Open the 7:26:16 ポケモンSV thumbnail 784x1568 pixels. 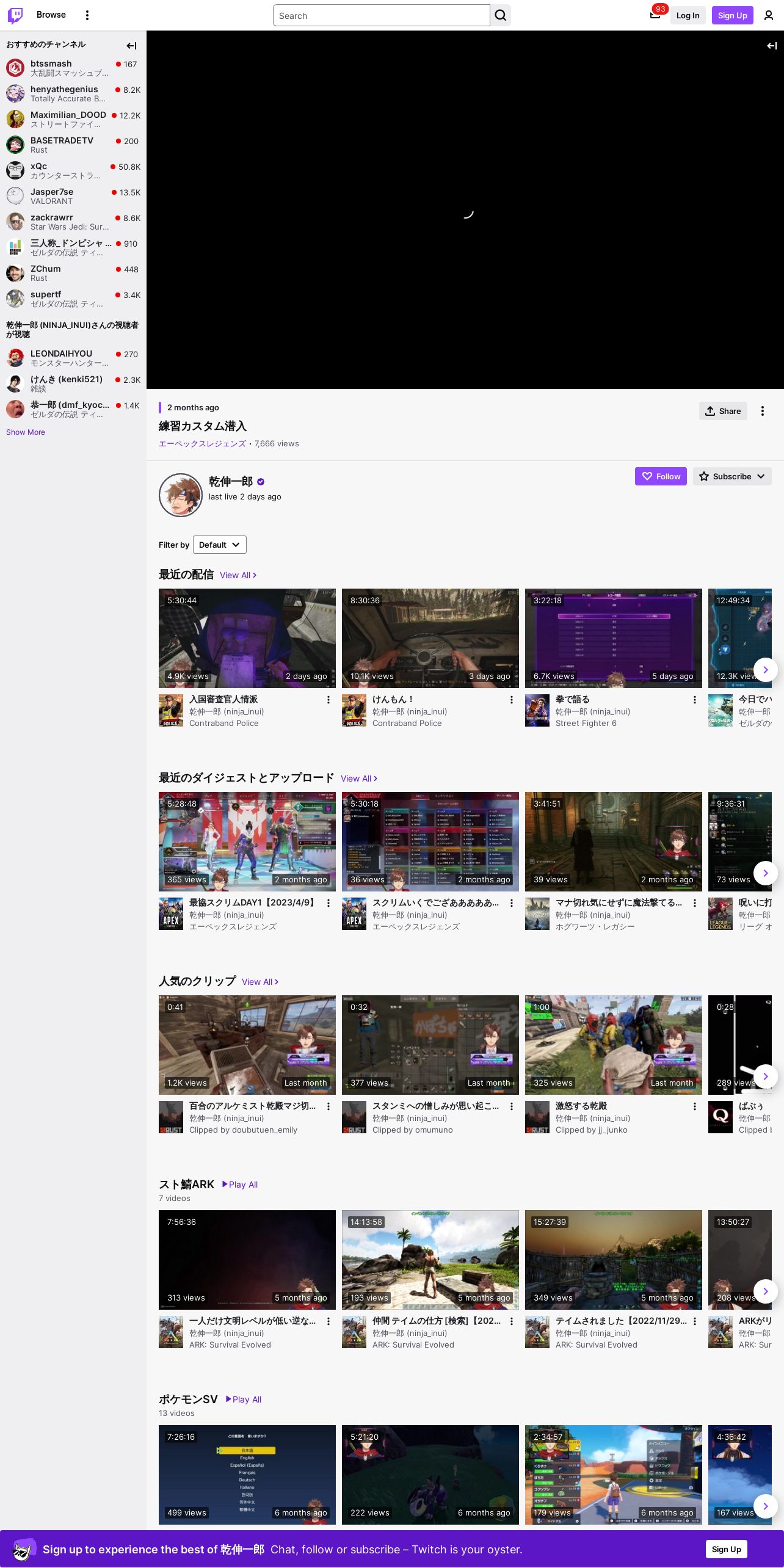click(247, 1475)
